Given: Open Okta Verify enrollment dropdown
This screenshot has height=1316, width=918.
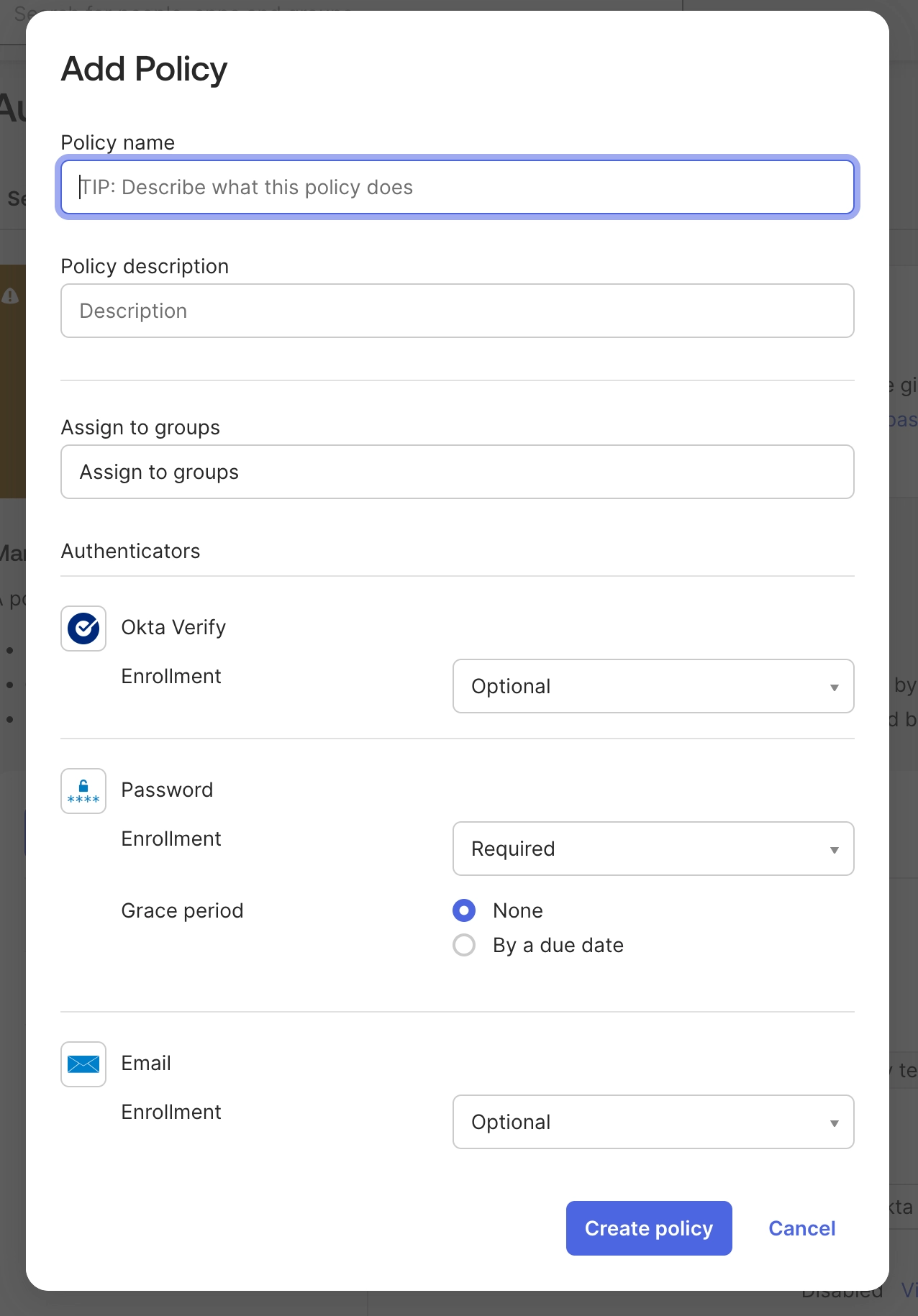Looking at the screenshot, I should pyautogui.click(x=653, y=686).
